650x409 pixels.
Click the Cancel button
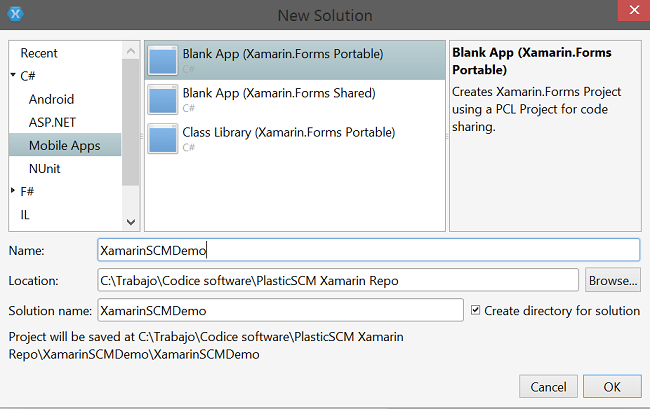[548, 387]
